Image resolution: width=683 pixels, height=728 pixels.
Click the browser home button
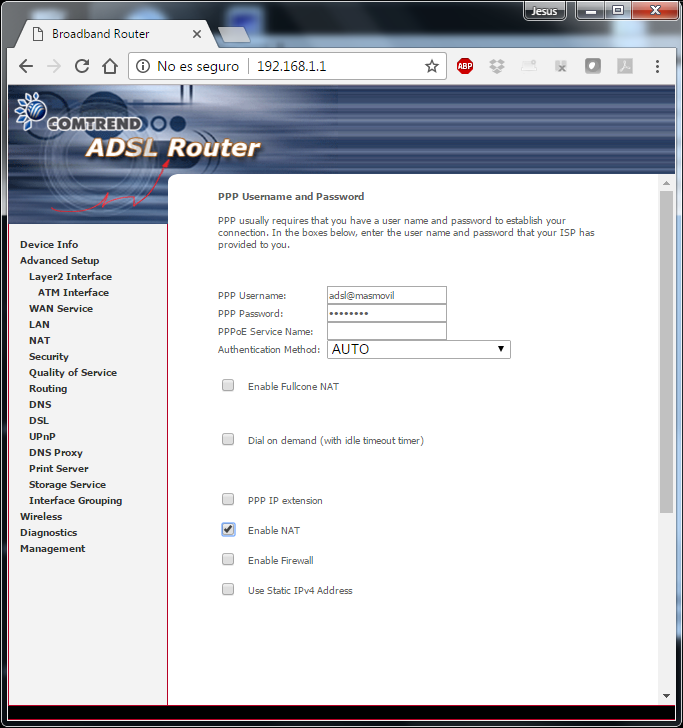pyautogui.click(x=110, y=66)
